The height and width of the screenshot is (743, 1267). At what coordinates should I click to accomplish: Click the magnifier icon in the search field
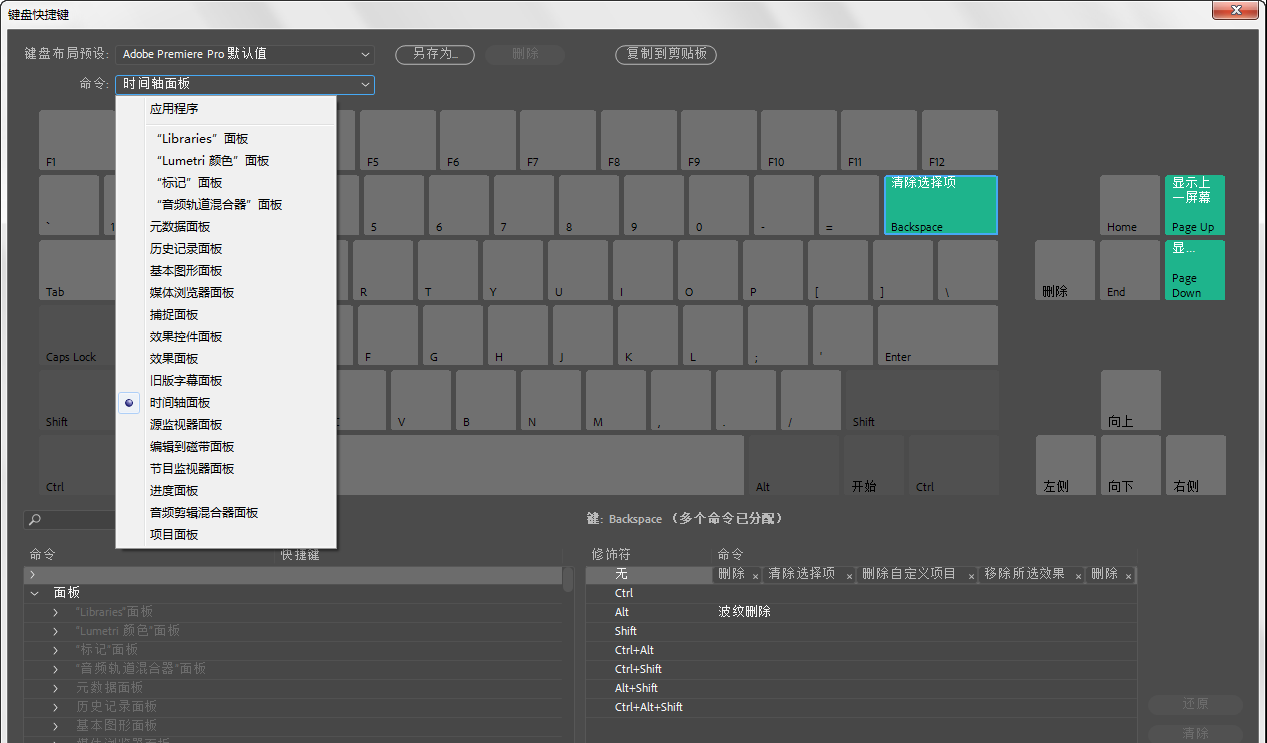[x=34, y=520]
